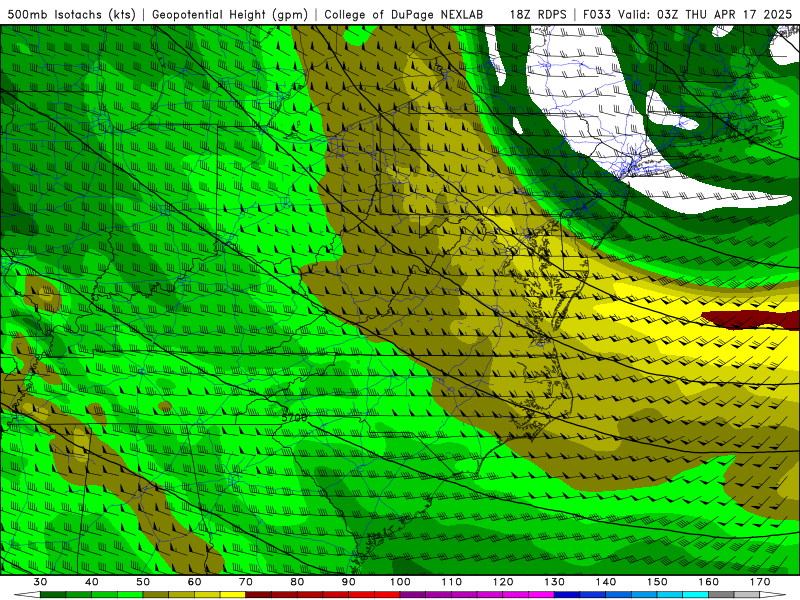Click the legend value '30'
This screenshot has width=800, height=600.
pyautogui.click(x=40, y=582)
